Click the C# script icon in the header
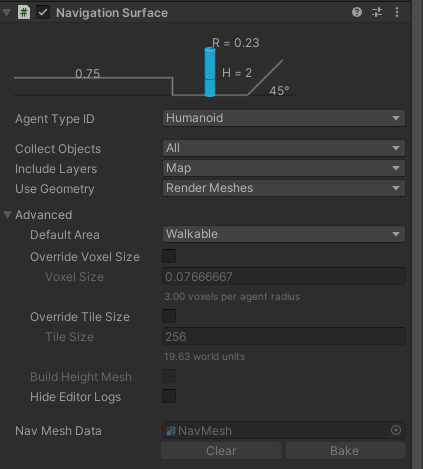 coord(24,13)
